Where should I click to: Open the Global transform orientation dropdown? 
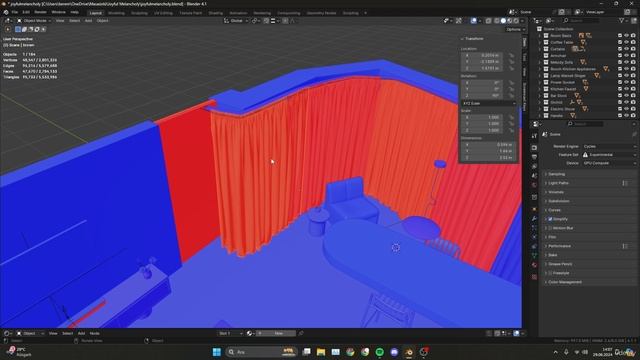(236, 20)
